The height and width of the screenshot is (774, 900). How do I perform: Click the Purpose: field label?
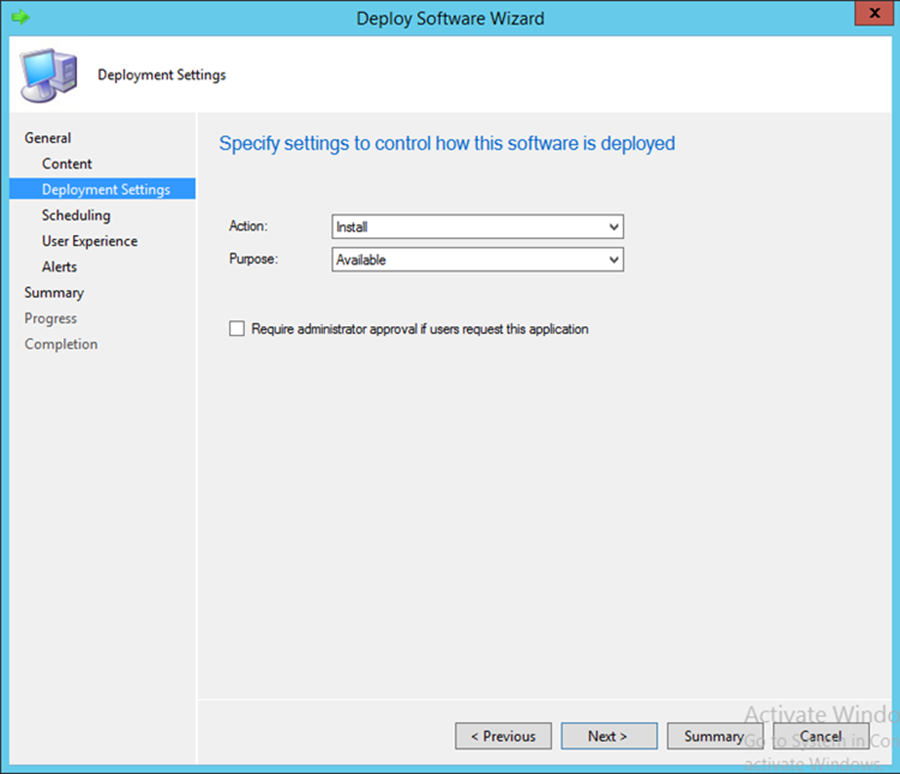click(253, 259)
